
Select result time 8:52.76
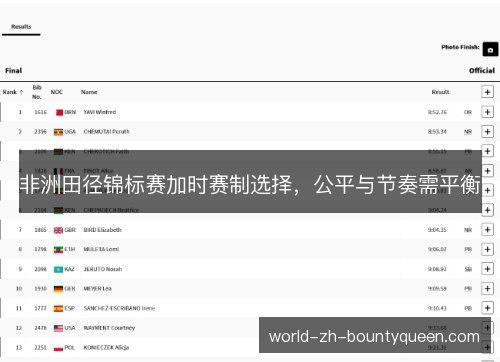(437, 112)
